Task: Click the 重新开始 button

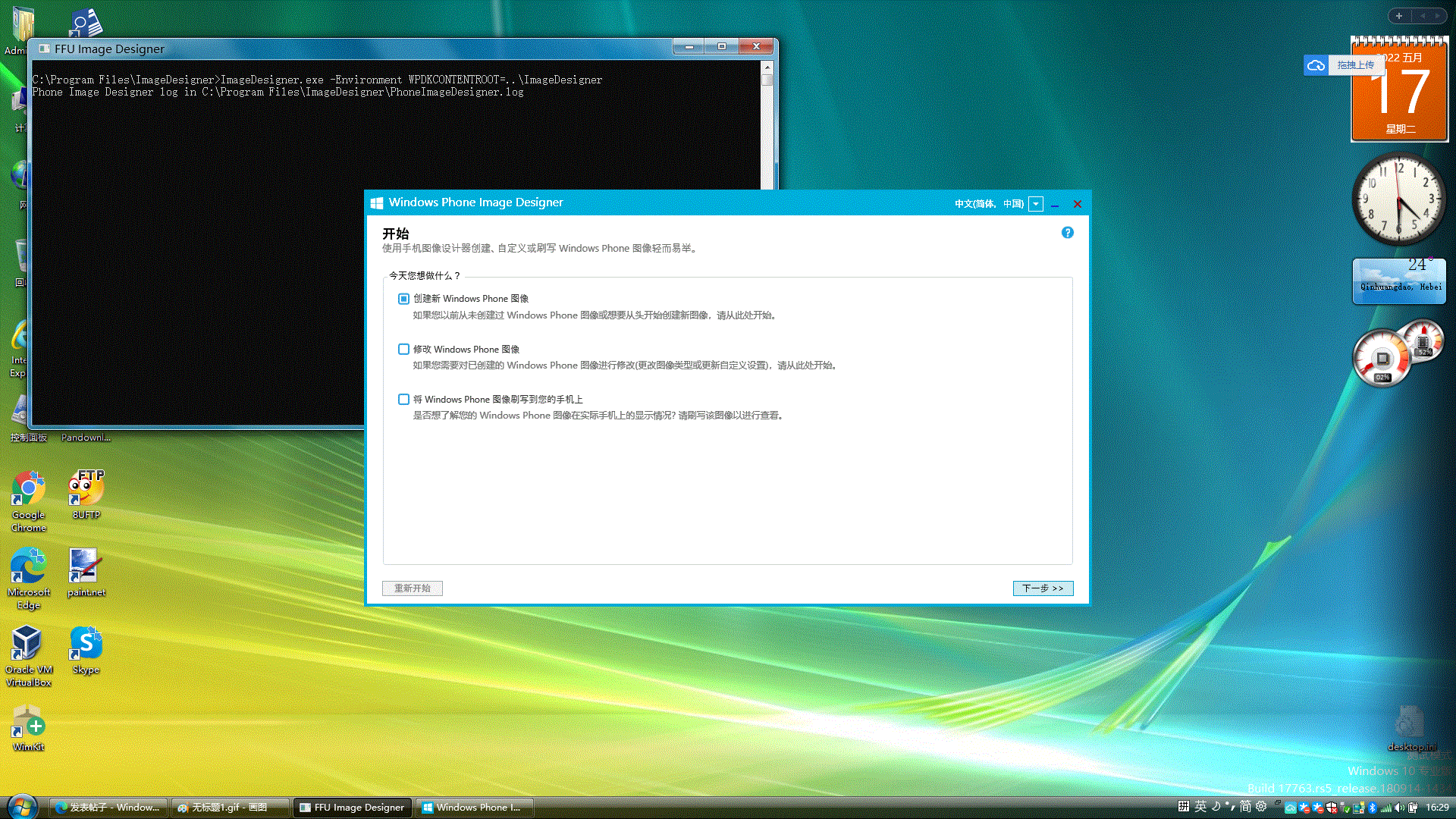Action: point(412,588)
